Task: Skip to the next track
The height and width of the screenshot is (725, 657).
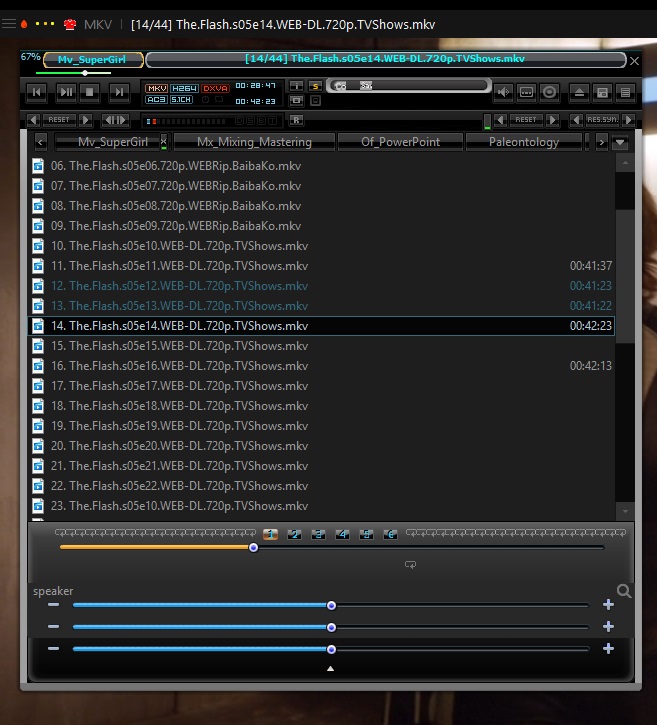Action: click(x=119, y=93)
